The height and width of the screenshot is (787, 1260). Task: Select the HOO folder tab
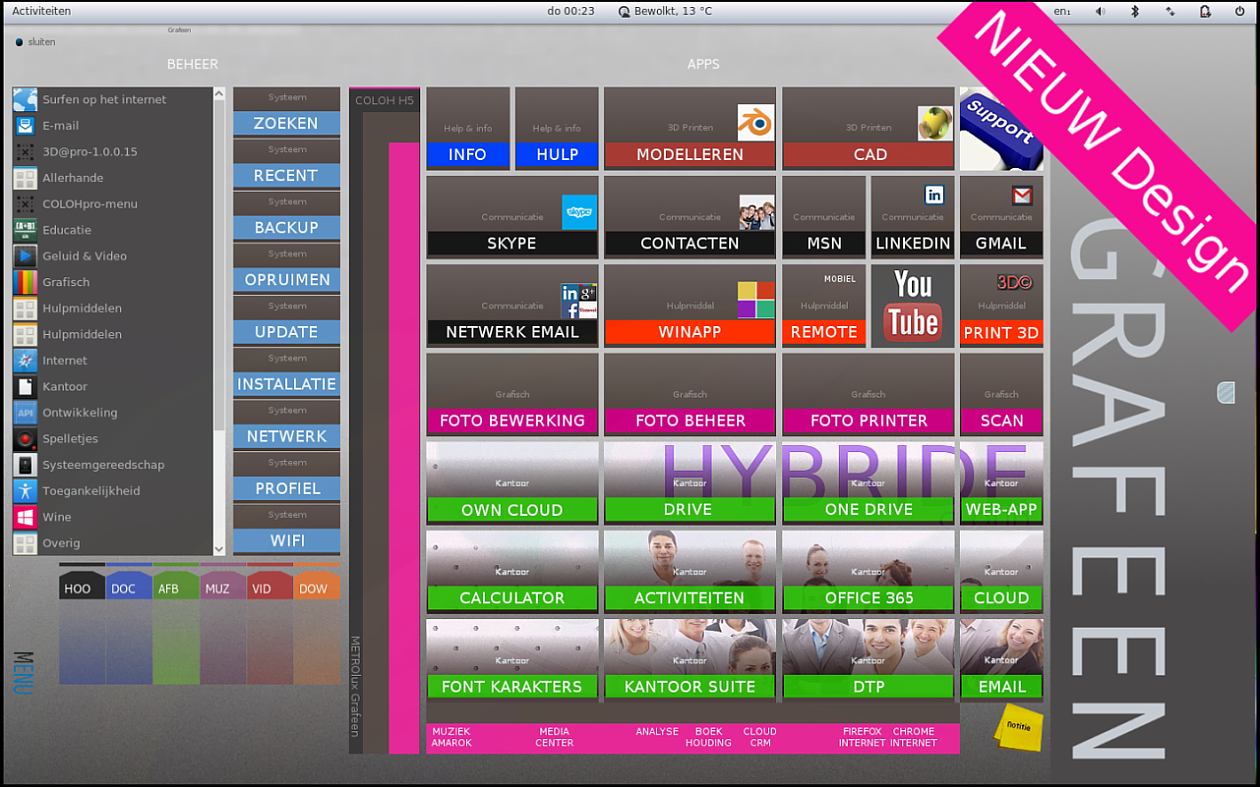pos(82,586)
